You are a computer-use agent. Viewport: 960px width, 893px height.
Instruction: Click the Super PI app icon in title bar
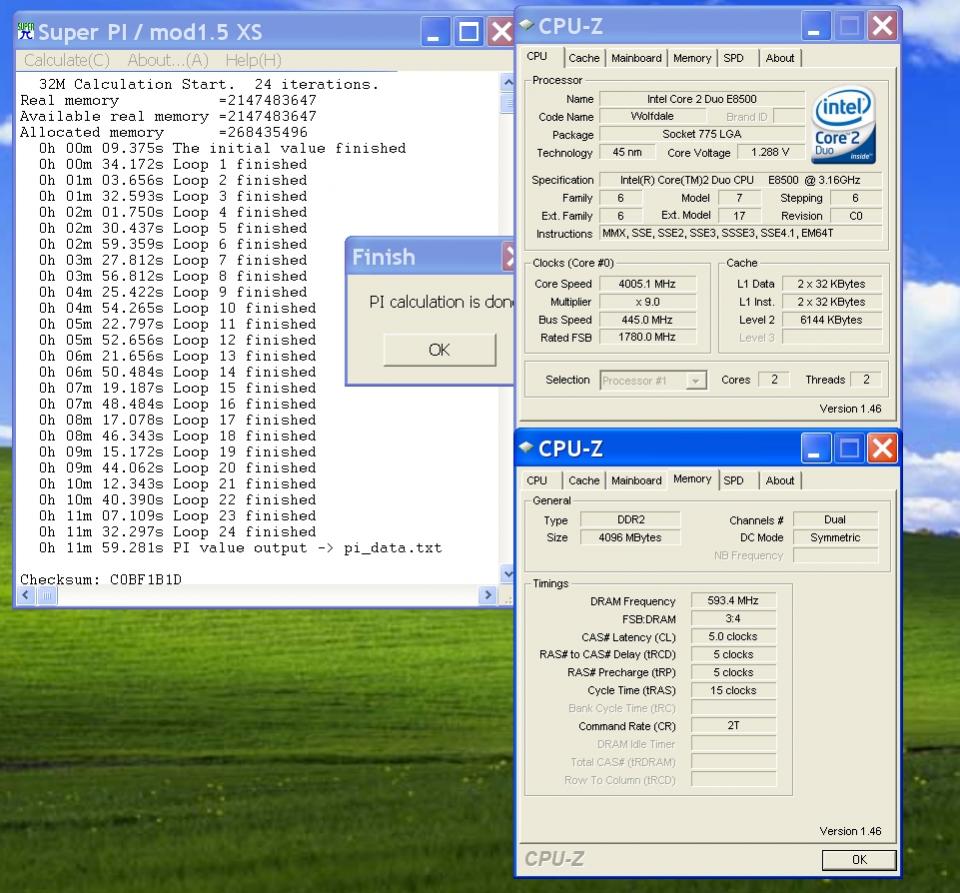[26, 31]
